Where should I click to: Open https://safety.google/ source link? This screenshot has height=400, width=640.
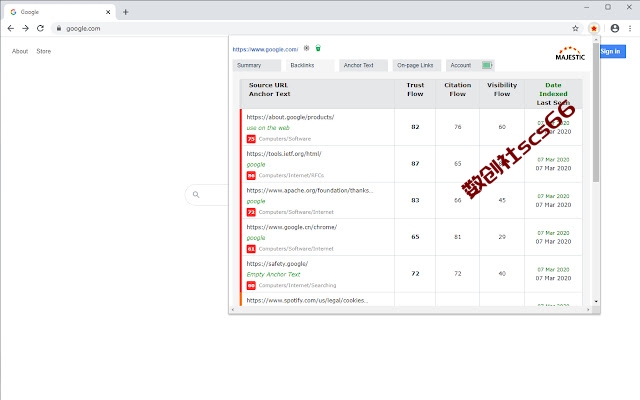[x=277, y=264]
